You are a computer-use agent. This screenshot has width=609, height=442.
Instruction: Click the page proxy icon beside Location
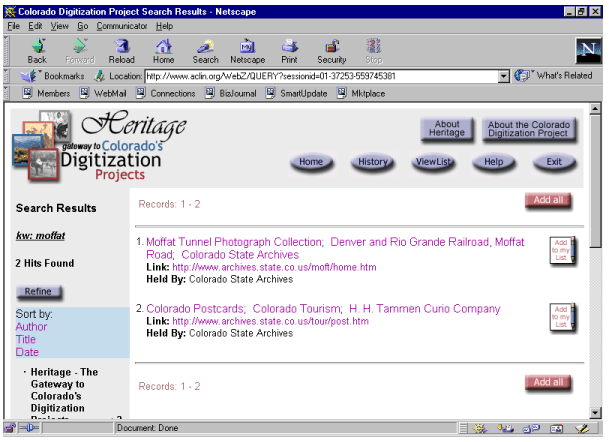coord(99,76)
